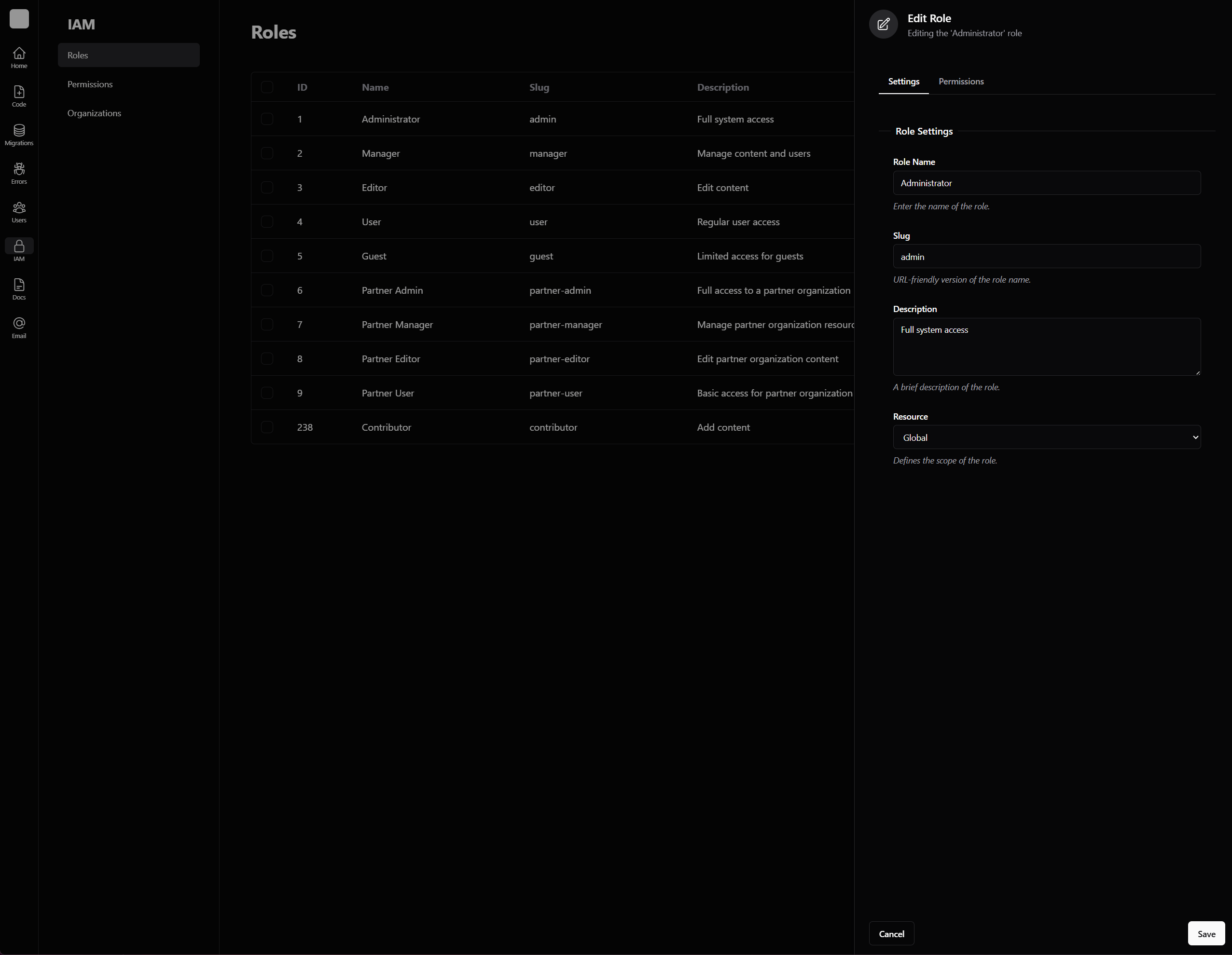Click Cancel to discard role edits
The image size is (1232, 955).
[x=891, y=934]
